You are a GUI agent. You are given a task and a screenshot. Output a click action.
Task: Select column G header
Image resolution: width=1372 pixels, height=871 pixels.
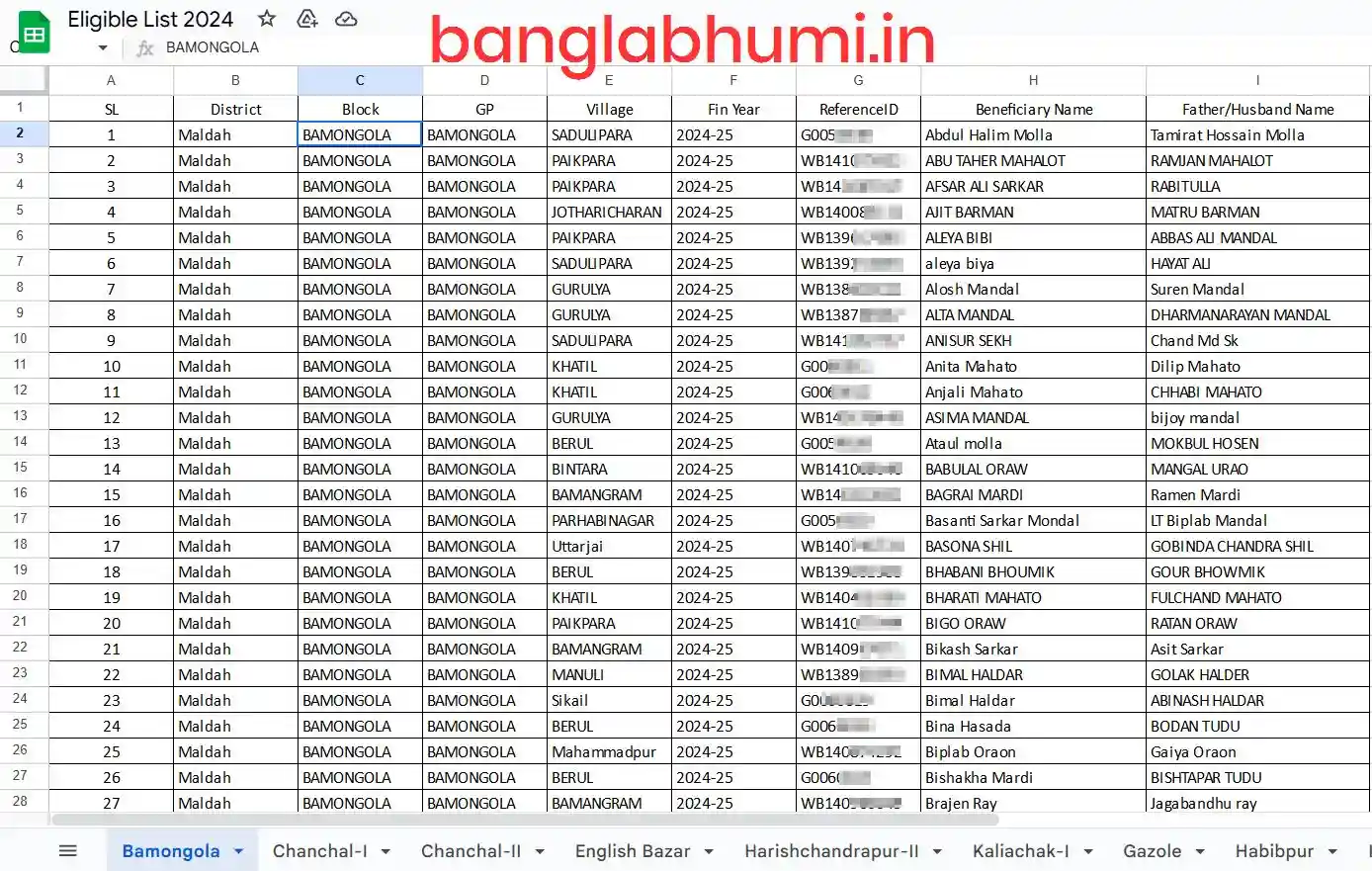pyautogui.click(x=858, y=80)
